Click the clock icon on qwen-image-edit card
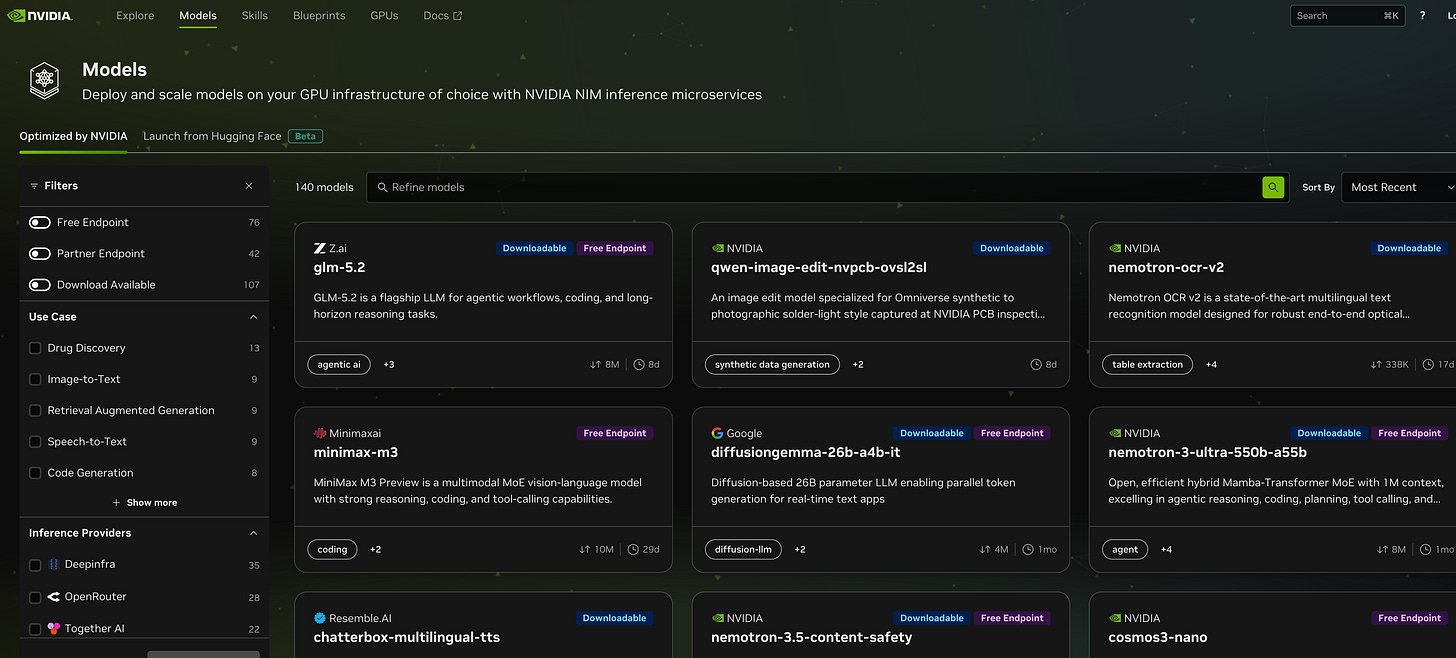Image resolution: width=1456 pixels, height=658 pixels. click(x=1036, y=365)
